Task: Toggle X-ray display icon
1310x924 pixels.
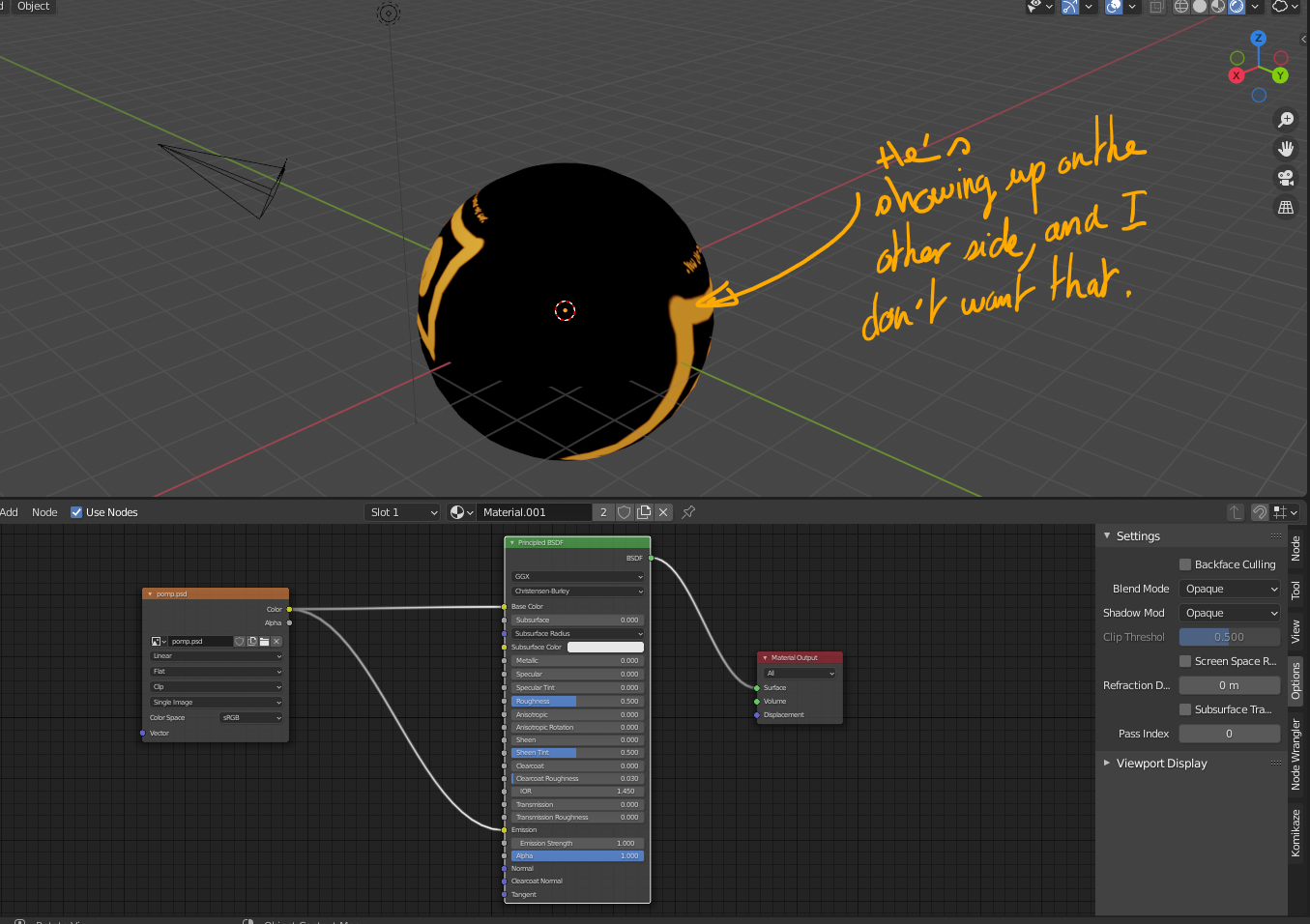Action: (x=1156, y=6)
